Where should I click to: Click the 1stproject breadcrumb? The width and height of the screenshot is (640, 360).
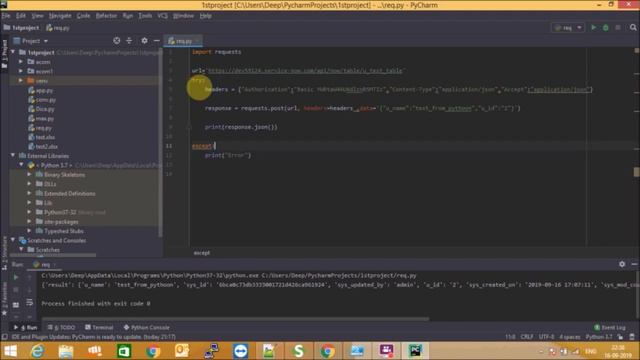[22, 28]
